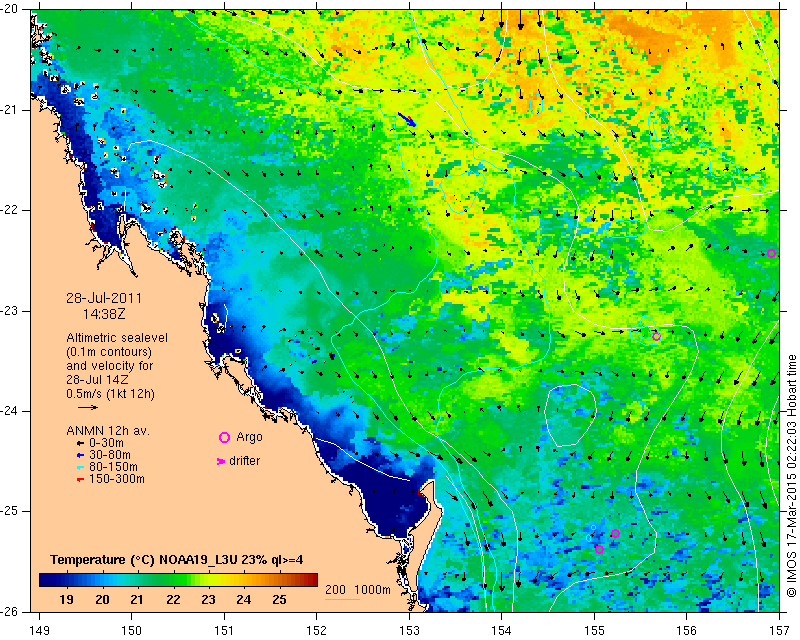This screenshot has width=800, height=640.
Task: Click the date text '28-Jul-2011'
Action: (104, 299)
